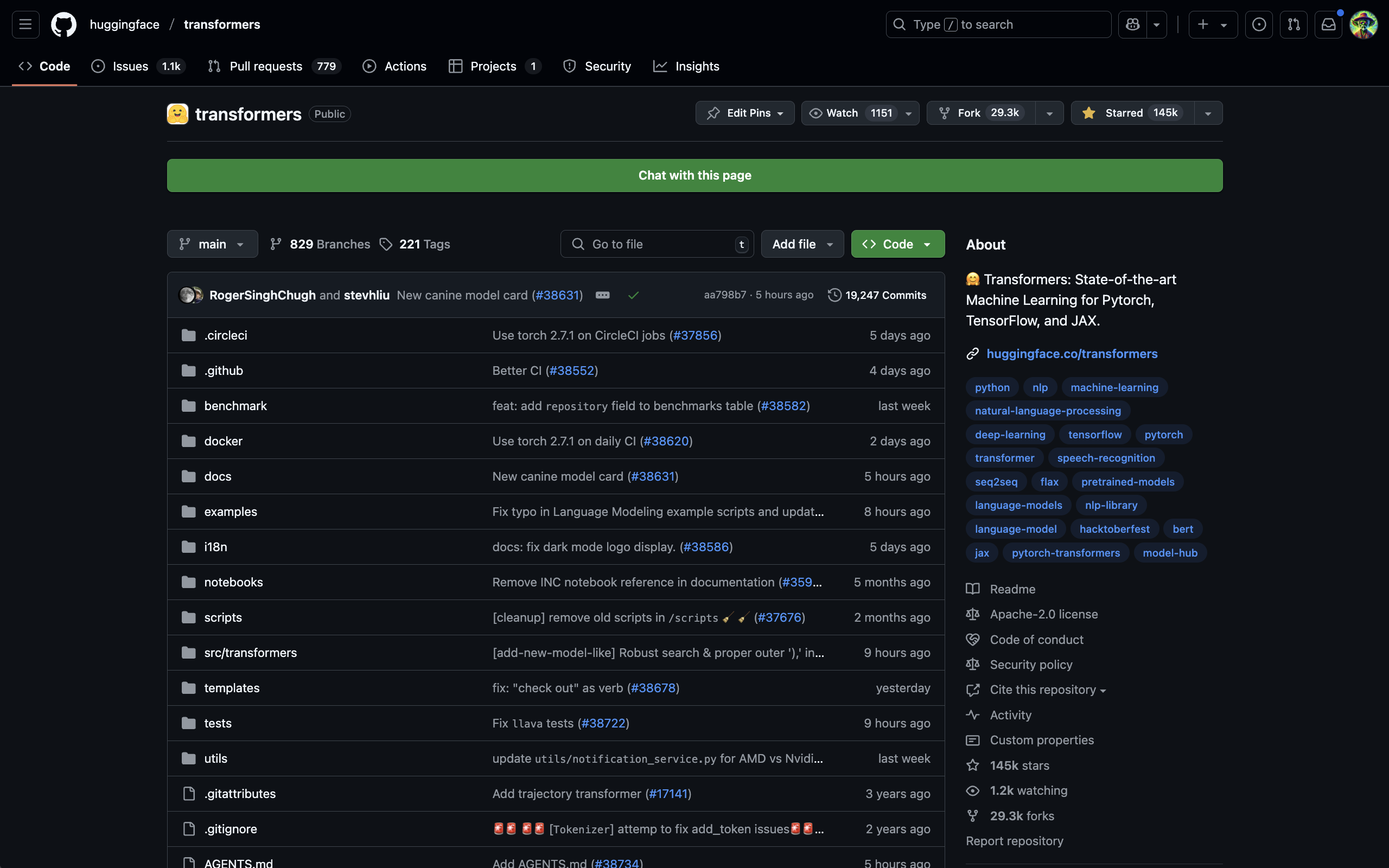
Task: Expand the main branch selector
Action: click(212, 244)
